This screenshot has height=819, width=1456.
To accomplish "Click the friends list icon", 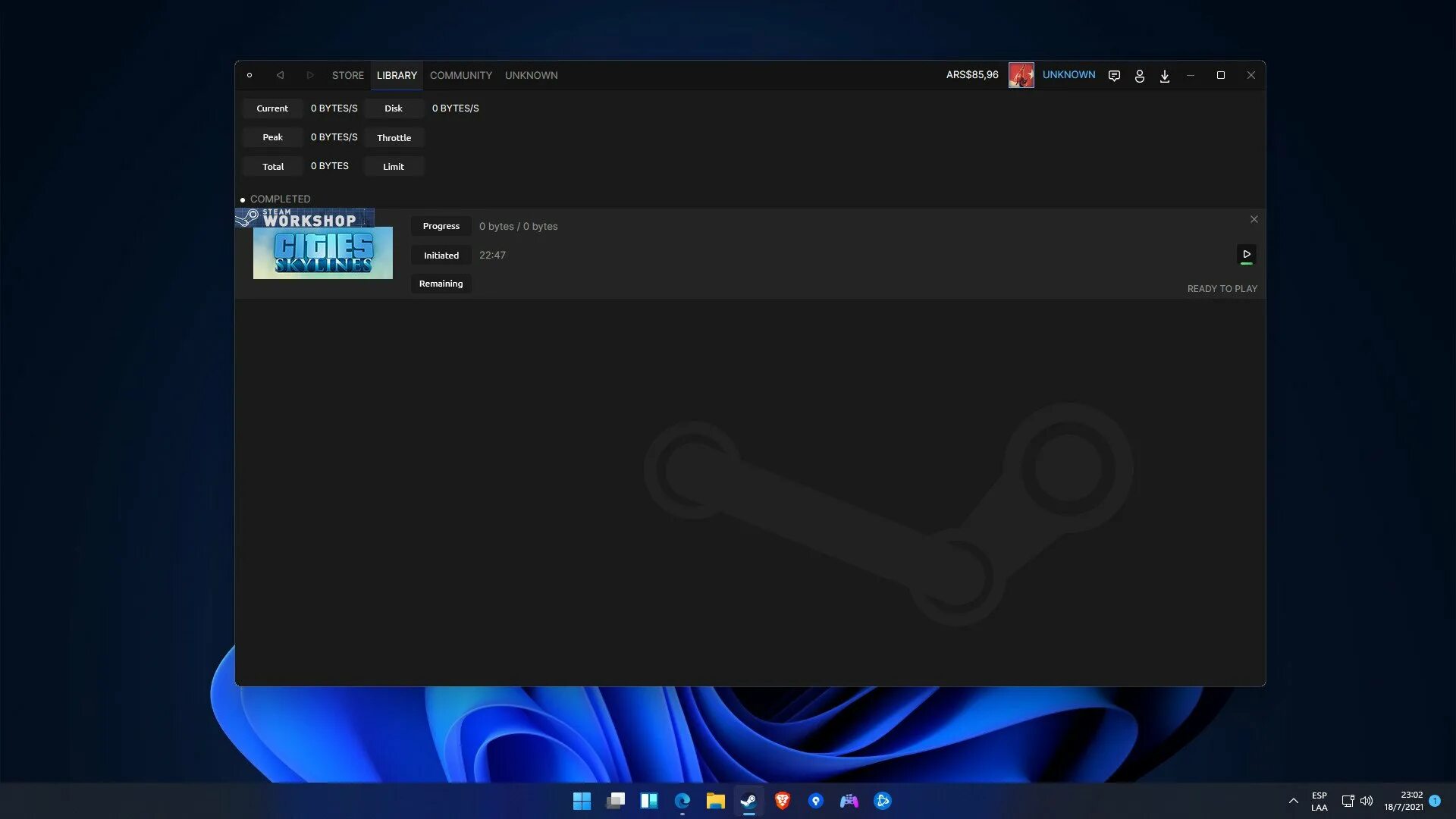I will (1139, 74).
